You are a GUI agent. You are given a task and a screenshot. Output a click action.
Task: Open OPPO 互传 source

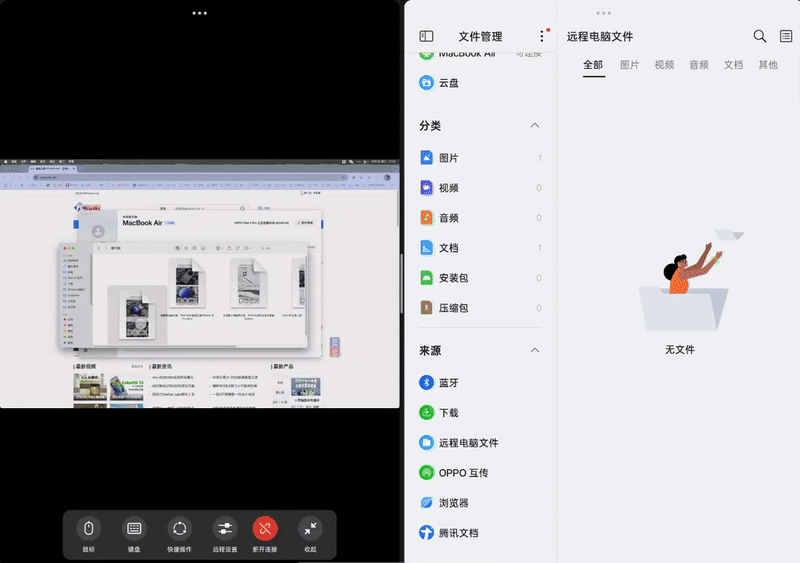[480, 473]
